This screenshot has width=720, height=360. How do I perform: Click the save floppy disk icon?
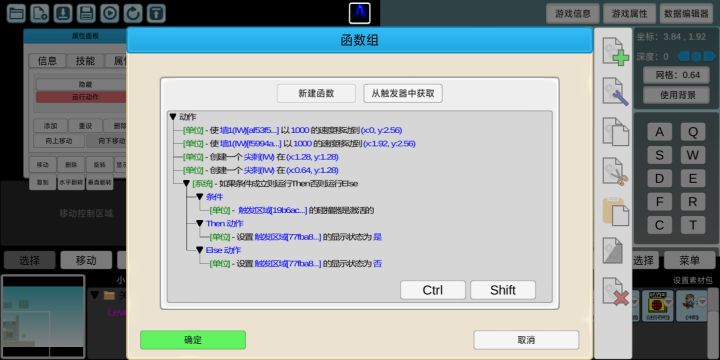(x=86, y=13)
